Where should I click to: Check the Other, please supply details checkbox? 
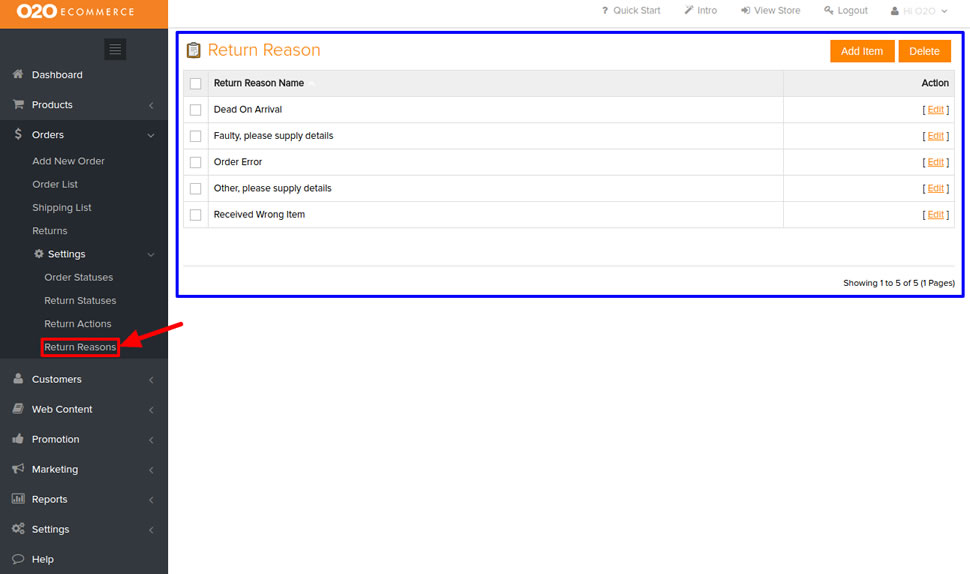pyautogui.click(x=195, y=189)
